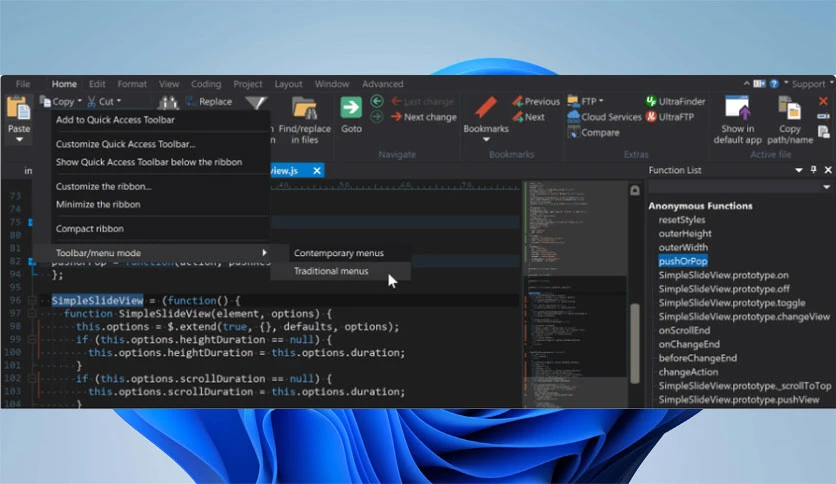Click the navigate back circle arrow
Screen dimensions: 836x484
coord(376,101)
